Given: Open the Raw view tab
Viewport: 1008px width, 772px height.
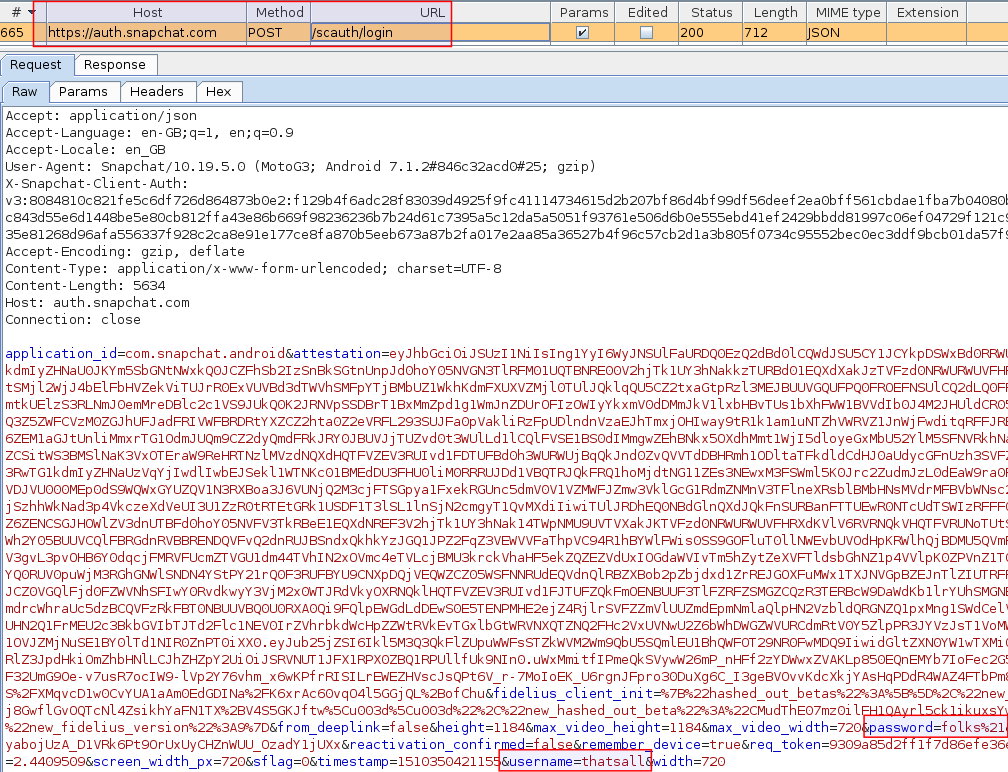Looking at the screenshot, I should coord(25,91).
